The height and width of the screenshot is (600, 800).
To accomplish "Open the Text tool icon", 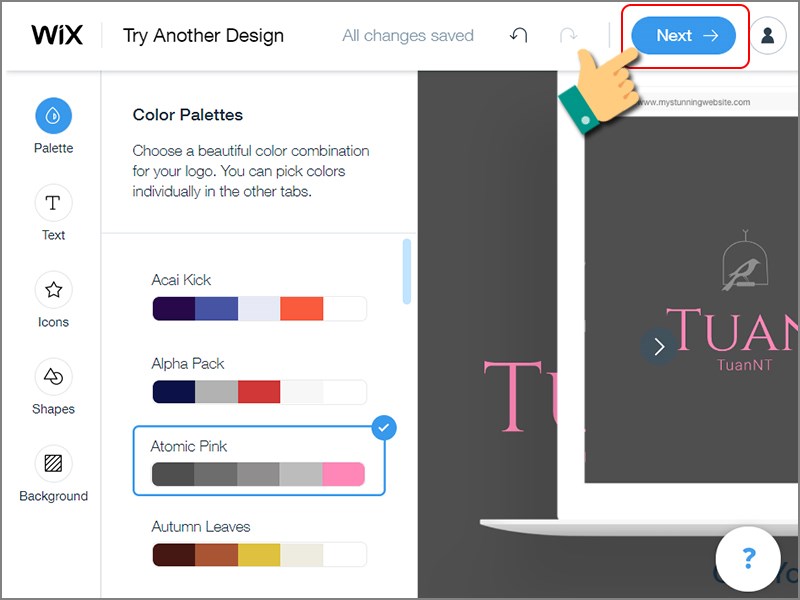I will click(53, 203).
